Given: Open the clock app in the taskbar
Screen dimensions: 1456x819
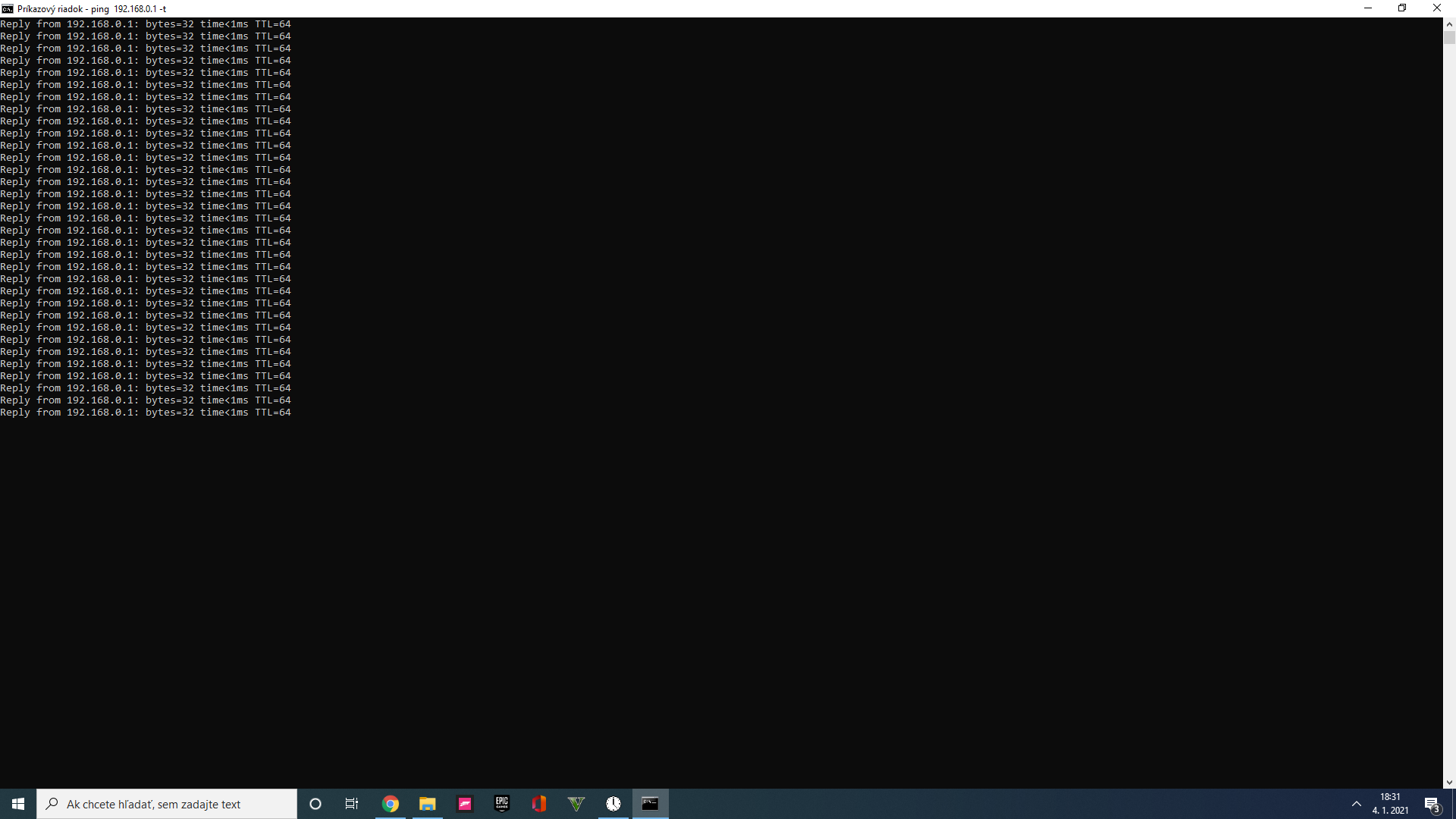Looking at the screenshot, I should [x=613, y=804].
